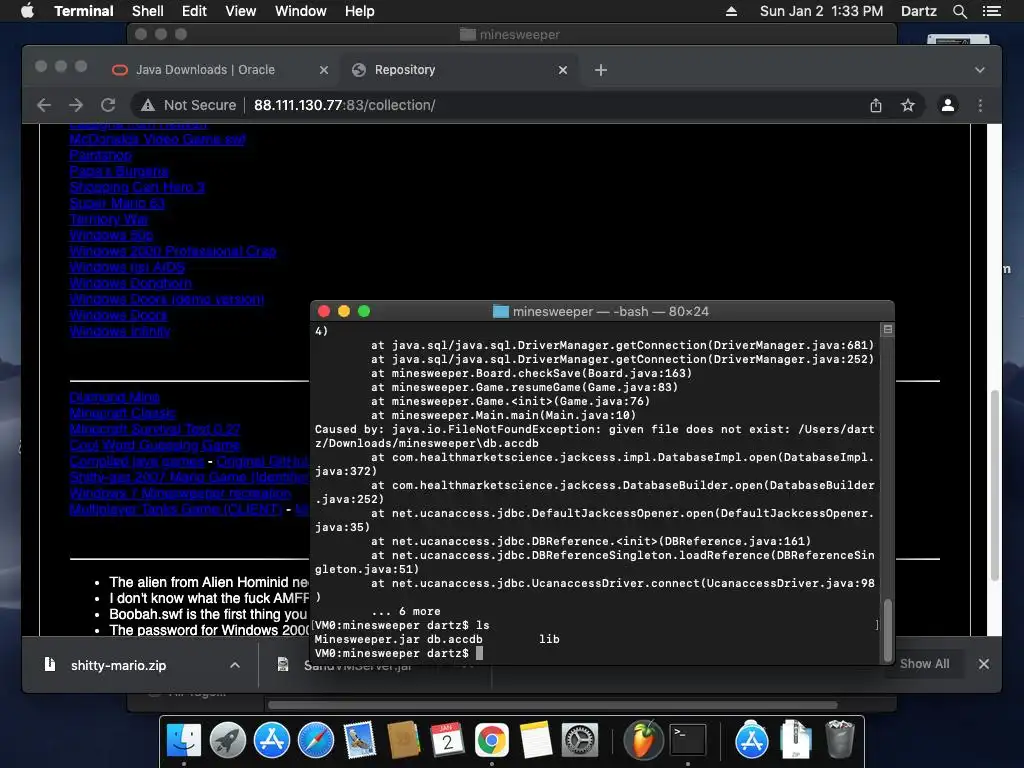Viewport: 1024px width, 768px height.
Task: Expand Chrome tab search chevron
Action: pos(980,70)
